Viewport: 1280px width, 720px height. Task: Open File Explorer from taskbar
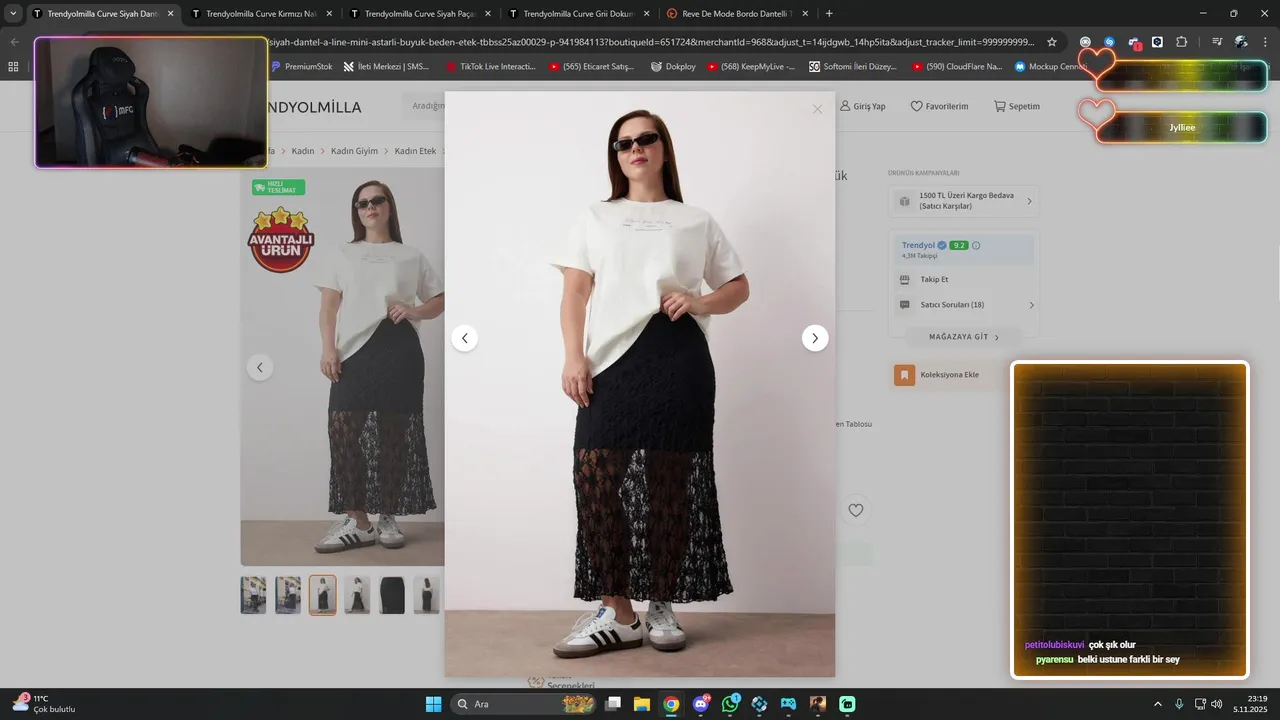click(x=642, y=704)
